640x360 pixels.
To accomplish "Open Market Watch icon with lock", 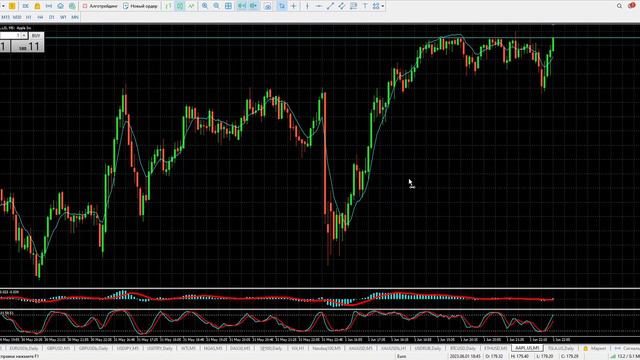I will click(37, 6).
